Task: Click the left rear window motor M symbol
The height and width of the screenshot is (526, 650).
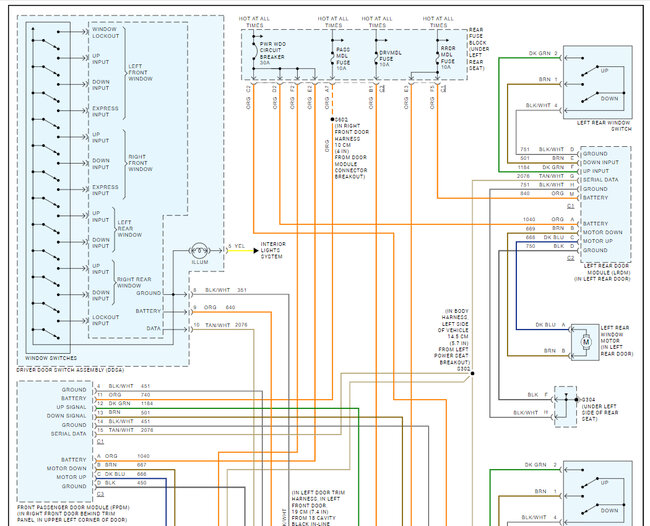Action: click(x=586, y=342)
